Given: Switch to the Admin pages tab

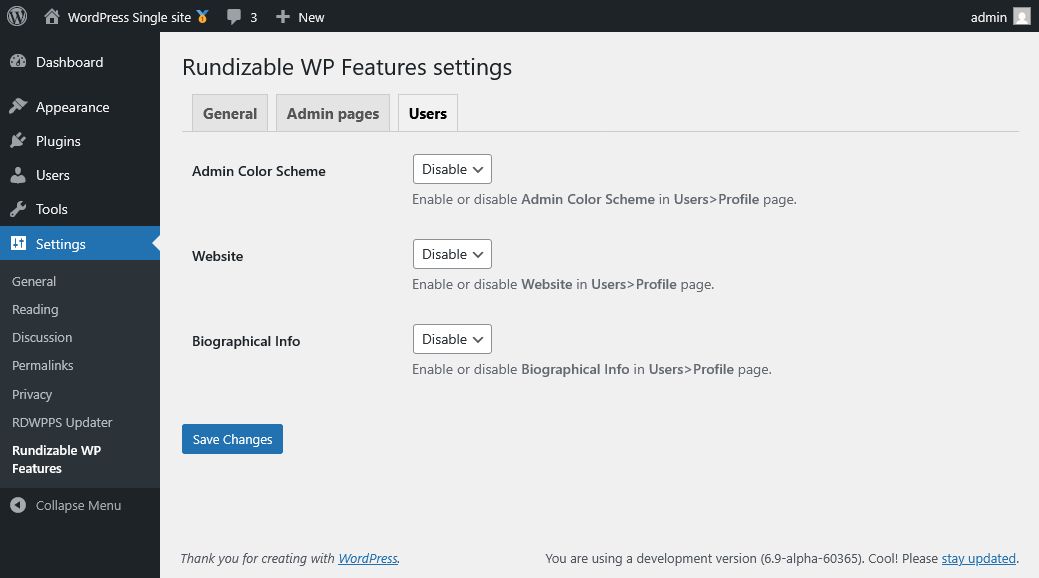Looking at the screenshot, I should (332, 113).
